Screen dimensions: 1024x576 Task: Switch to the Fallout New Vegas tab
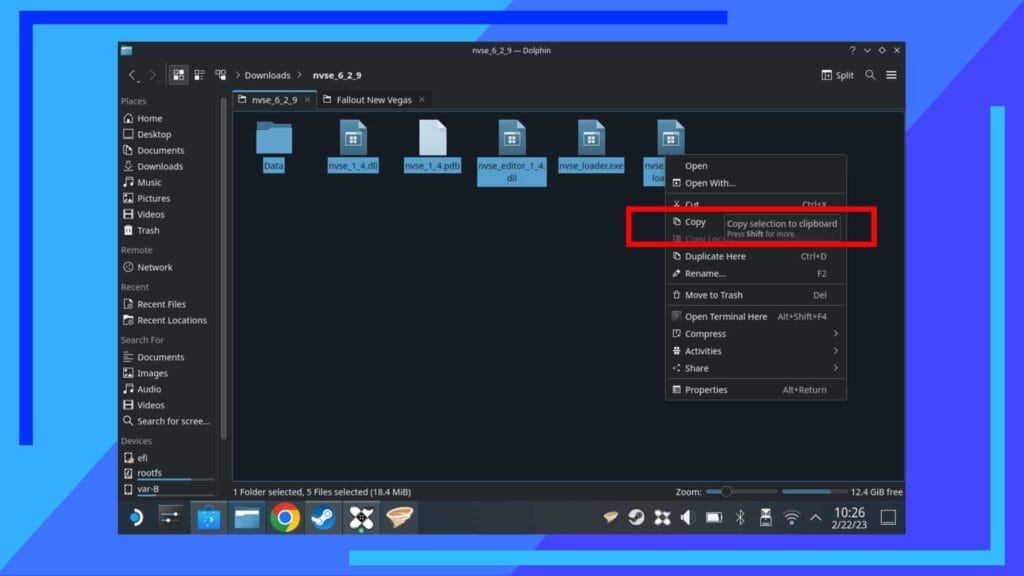click(374, 100)
